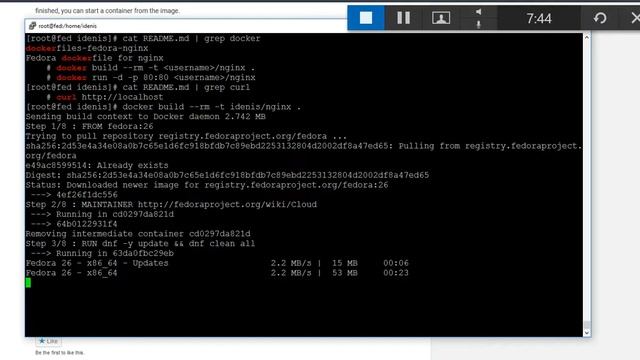Pause the screen recording
Screen dimensions: 640x360
point(403,18)
